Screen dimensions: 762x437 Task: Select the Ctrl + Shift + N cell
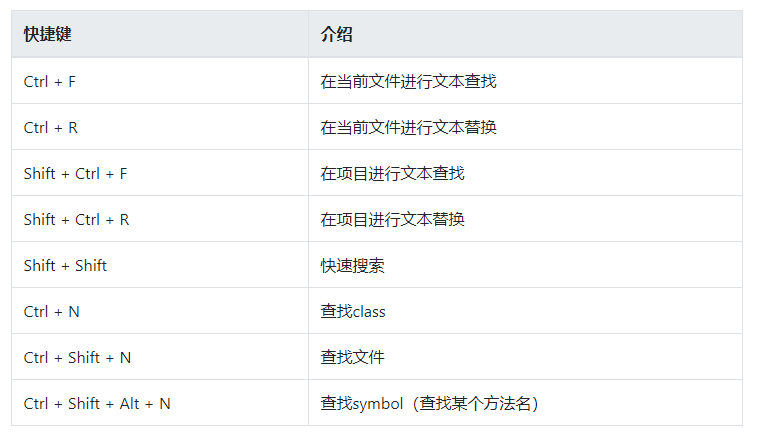click(x=77, y=357)
